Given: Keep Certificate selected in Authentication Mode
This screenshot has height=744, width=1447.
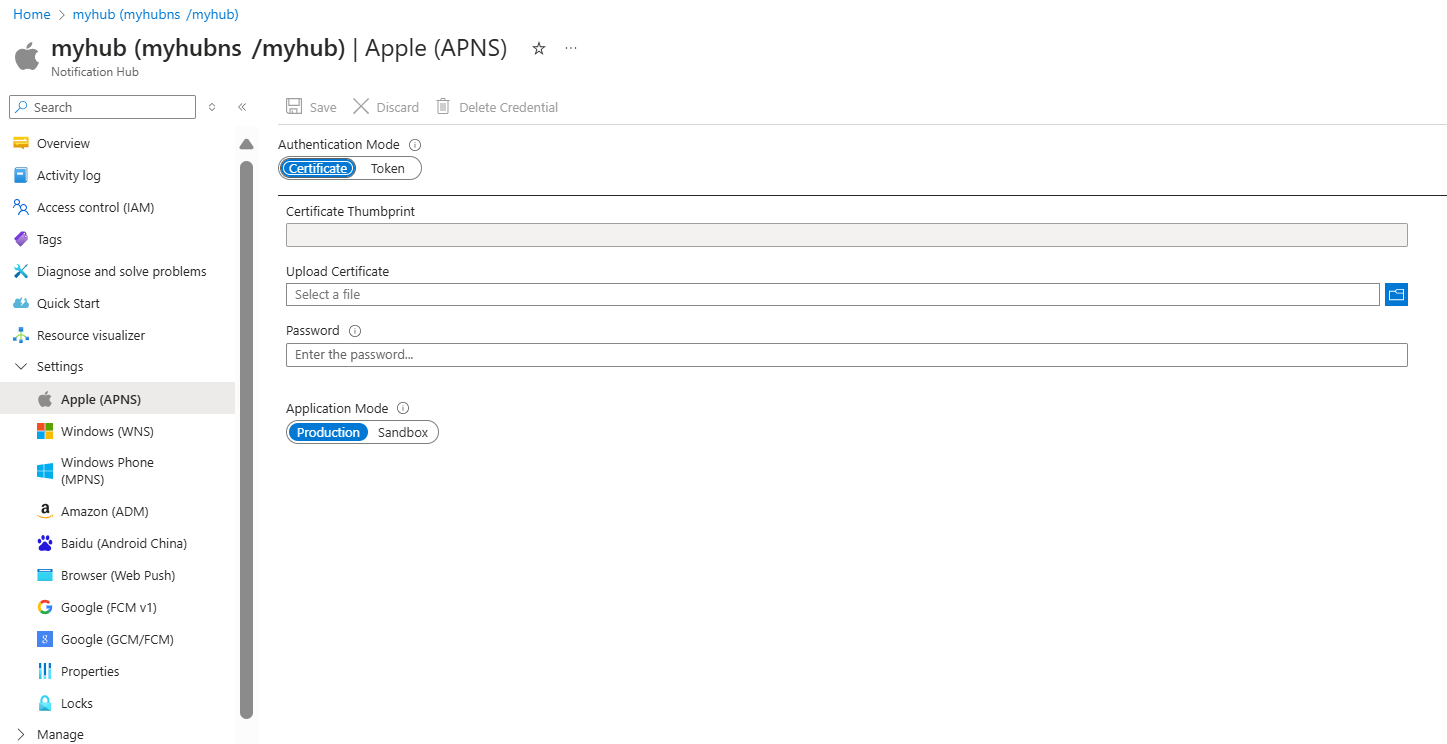Looking at the screenshot, I should click(317, 168).
